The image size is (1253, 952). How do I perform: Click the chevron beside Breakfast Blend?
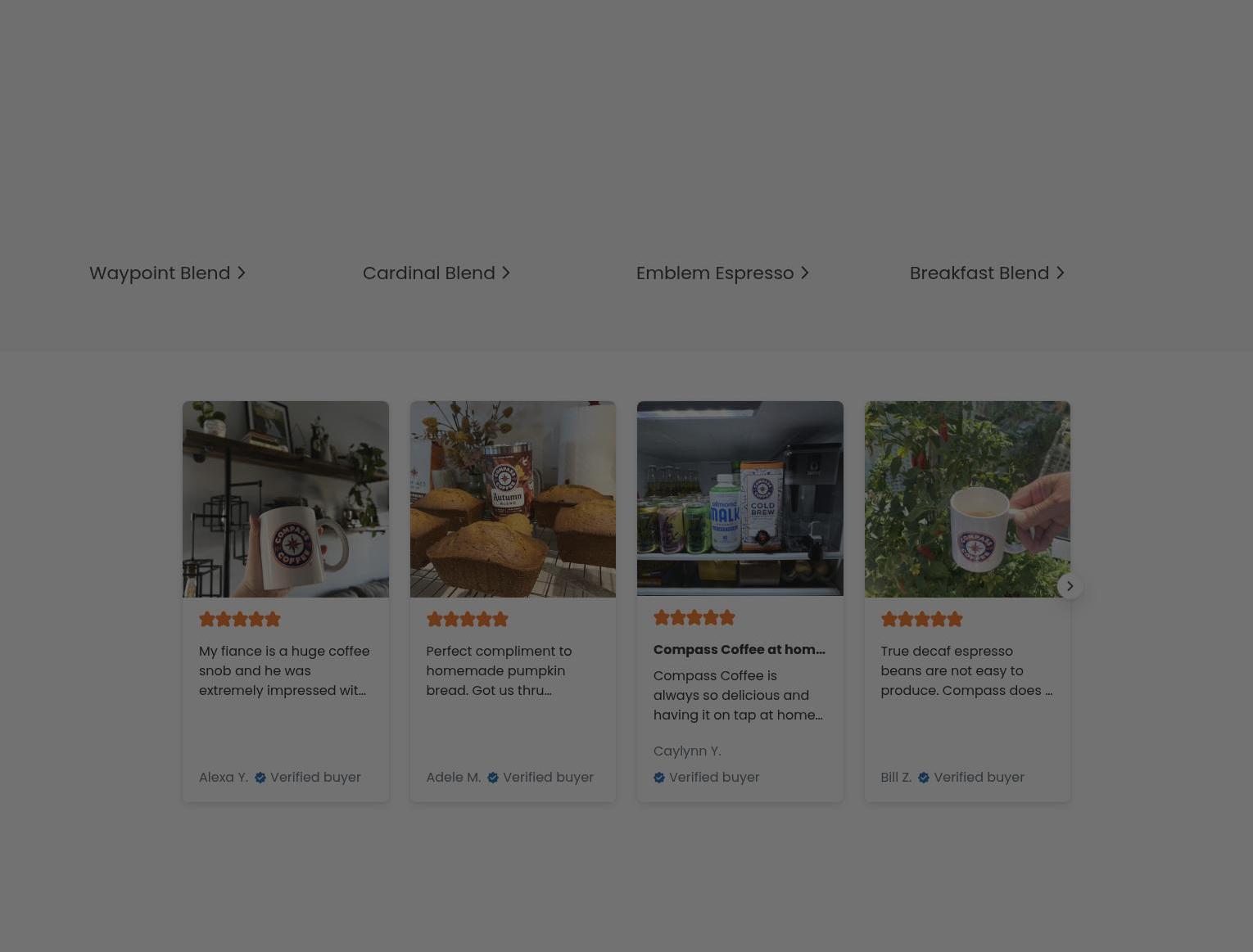point(1060,273)
